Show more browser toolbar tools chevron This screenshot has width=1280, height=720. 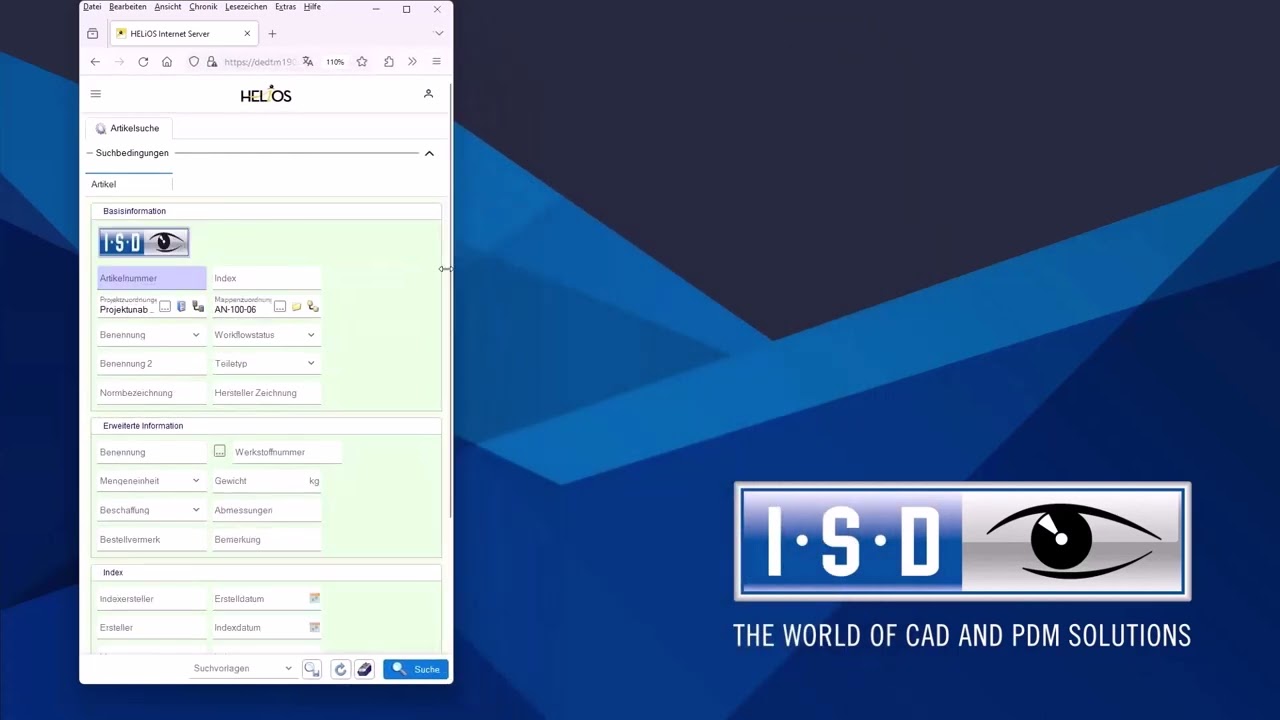(412, 62)
